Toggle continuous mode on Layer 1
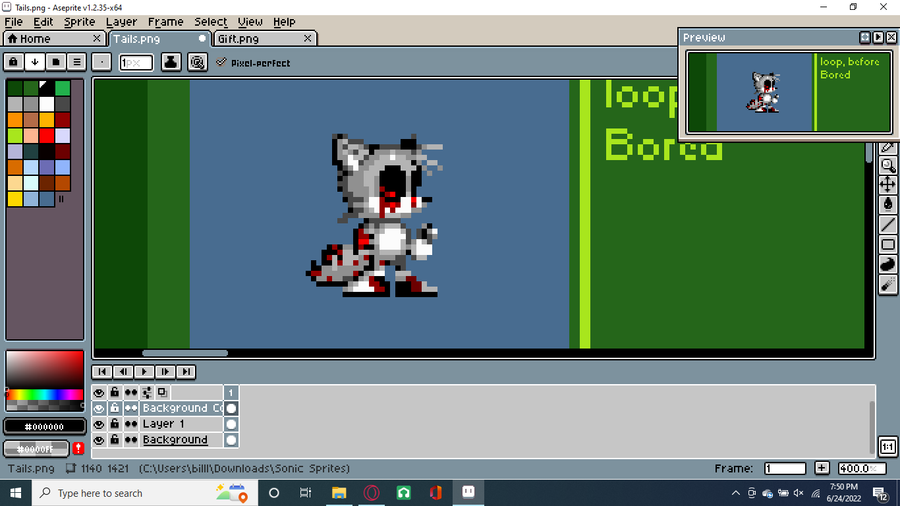This screenshot has height=506, width=900. tap(131, 424)
